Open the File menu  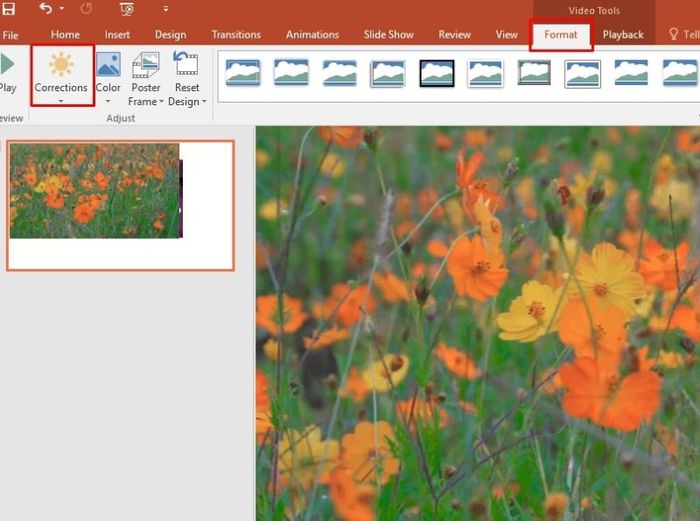[10, 35]
